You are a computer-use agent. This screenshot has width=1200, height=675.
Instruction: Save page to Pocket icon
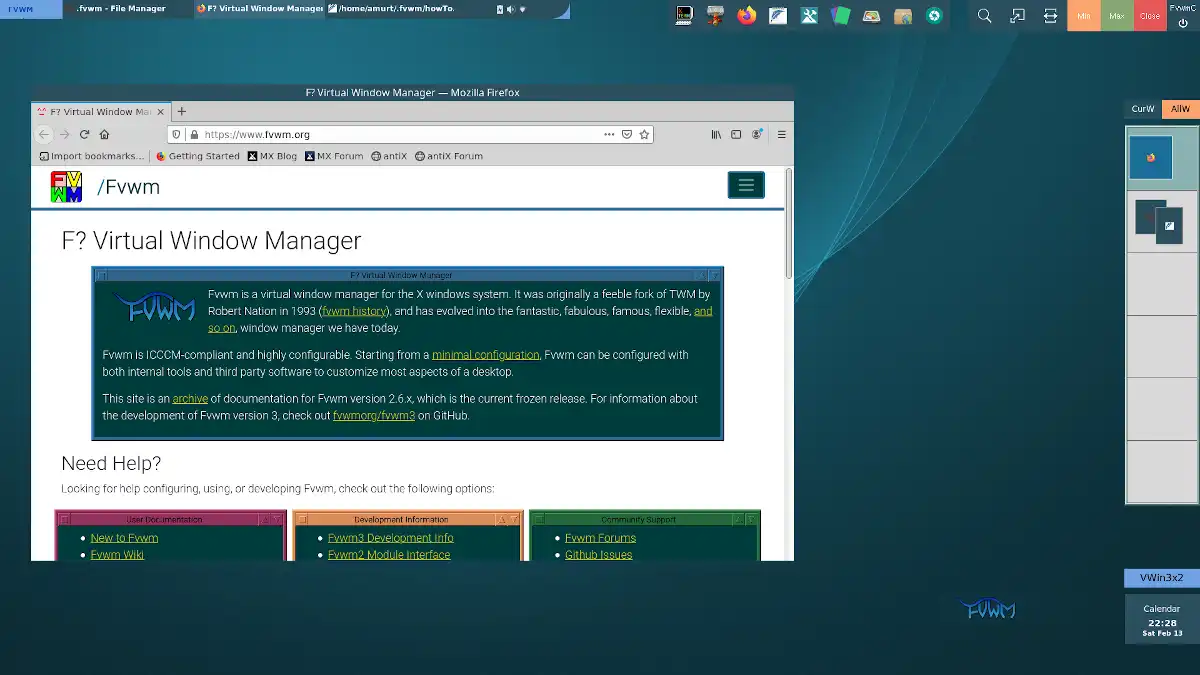coord(627,134)
